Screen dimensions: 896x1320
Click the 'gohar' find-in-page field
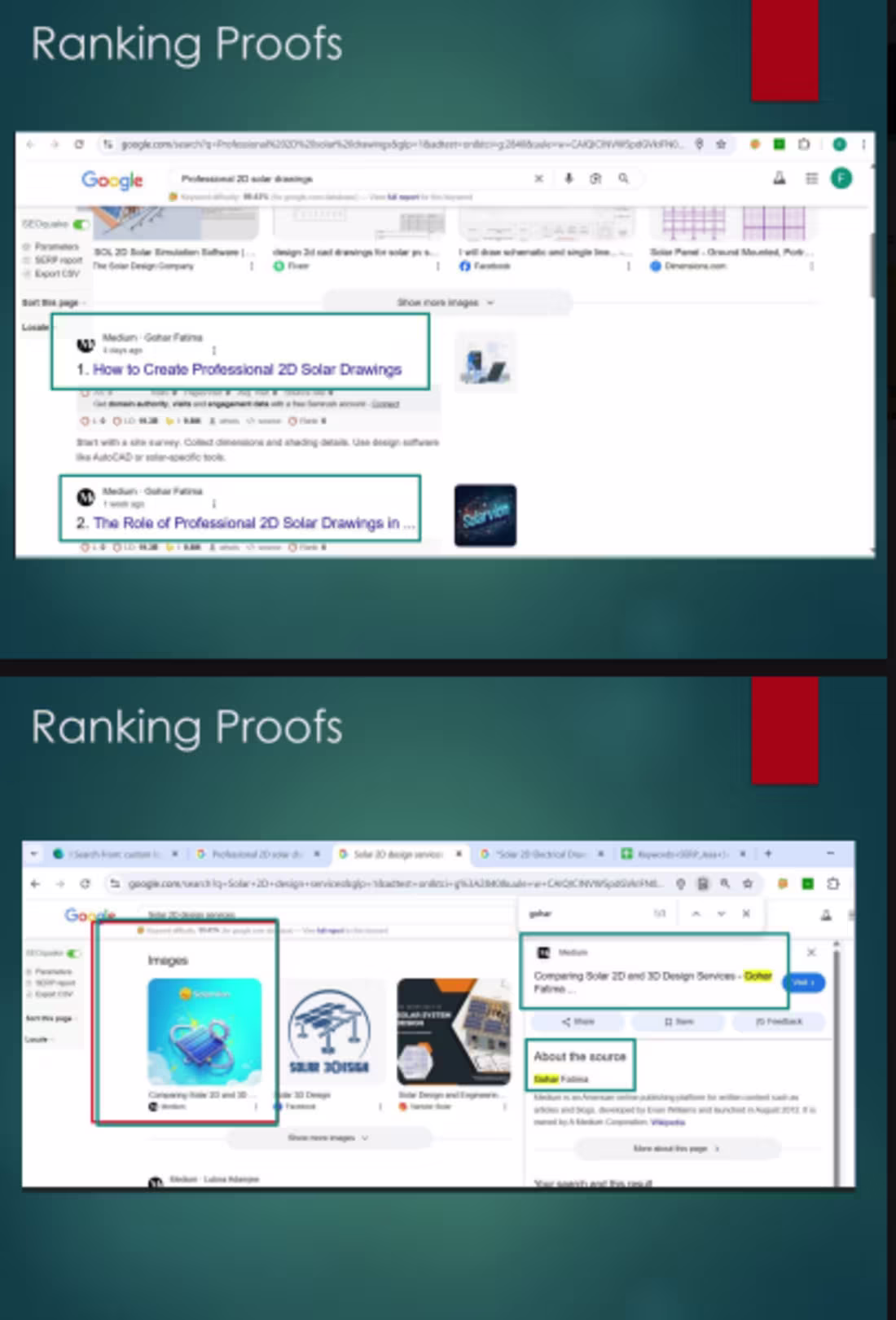tap(586, 913)
